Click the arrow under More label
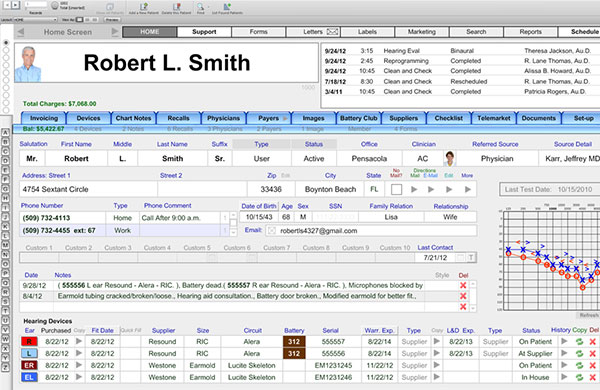This screenshot has height=390, width=600. [x=468, y=189]
